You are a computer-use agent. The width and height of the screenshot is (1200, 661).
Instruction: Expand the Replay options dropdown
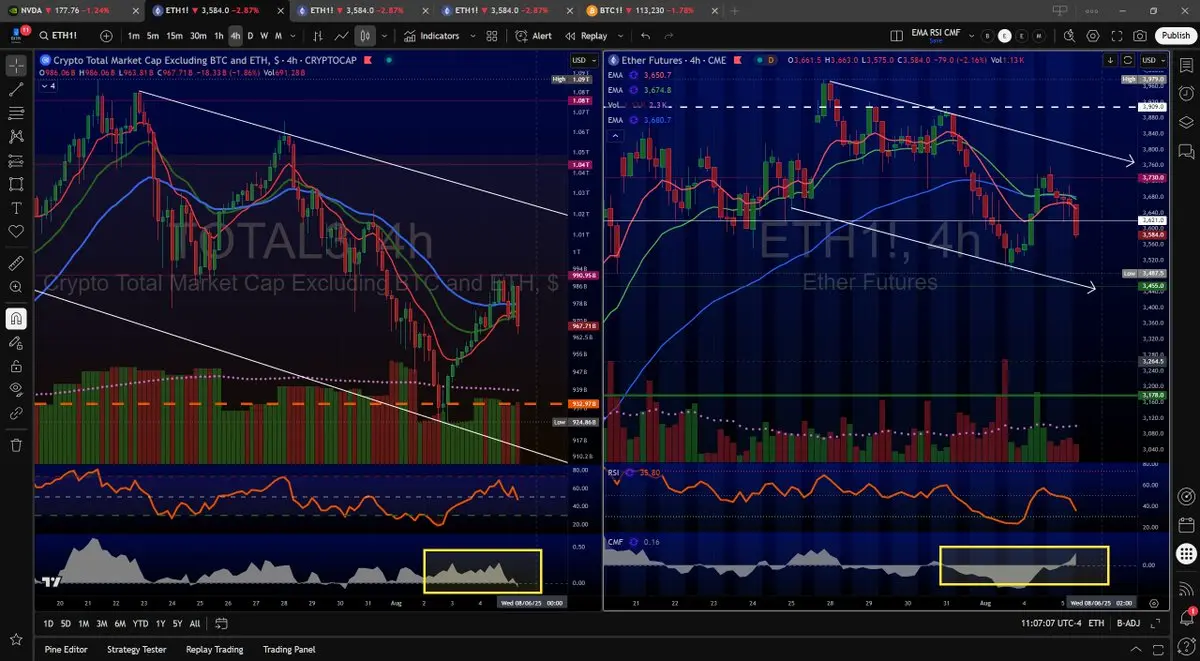tap(619, 36)
